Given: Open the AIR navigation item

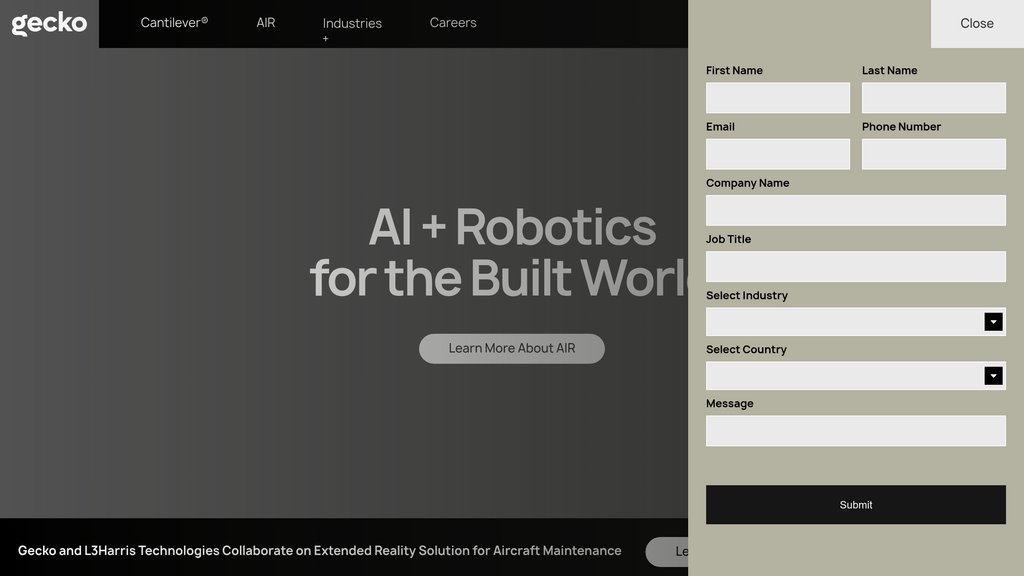Looking at the screenshot, I should (x=264, y=22).
